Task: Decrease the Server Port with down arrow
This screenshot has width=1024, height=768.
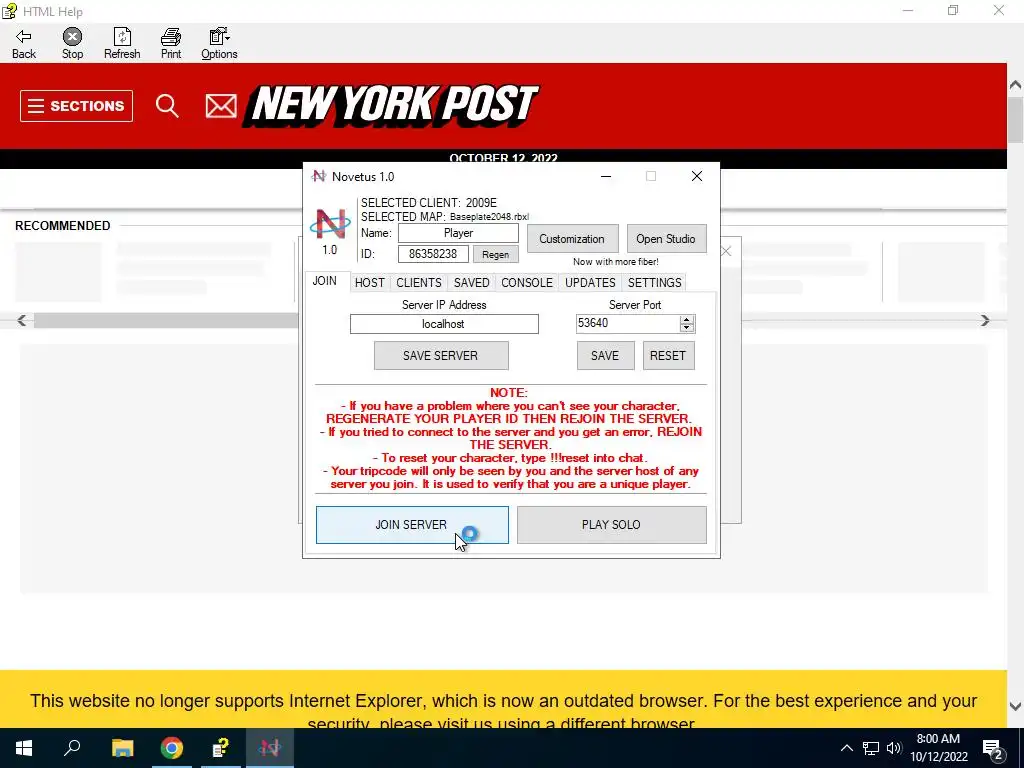Action: (686, 328)
